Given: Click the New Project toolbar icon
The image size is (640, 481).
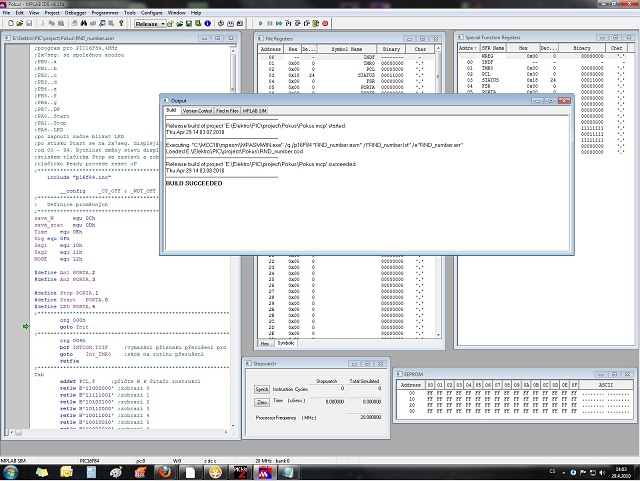Looking at the screenshot, I should point(170,24).
